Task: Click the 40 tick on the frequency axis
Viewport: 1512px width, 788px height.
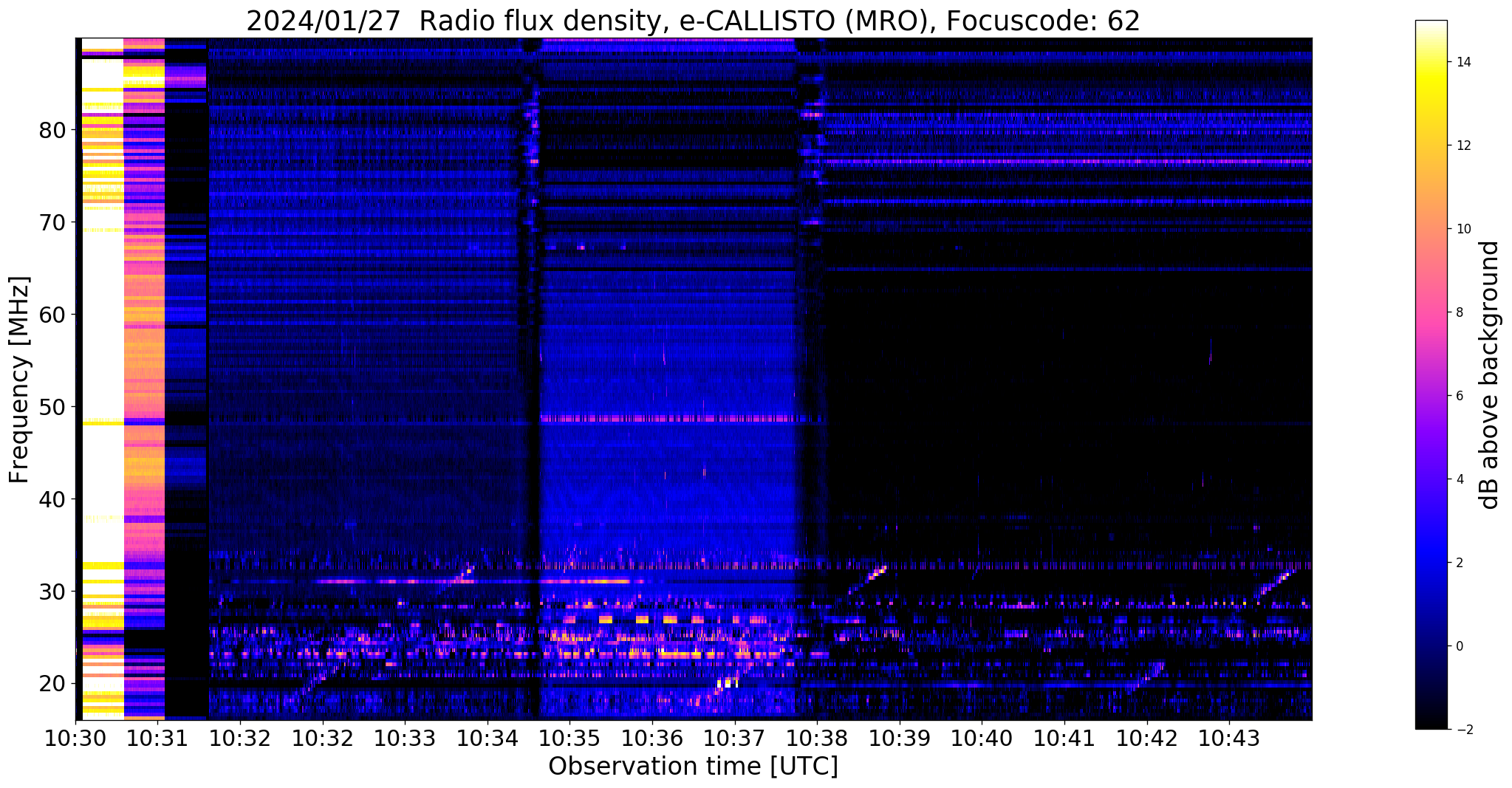Action: (52, 499)
